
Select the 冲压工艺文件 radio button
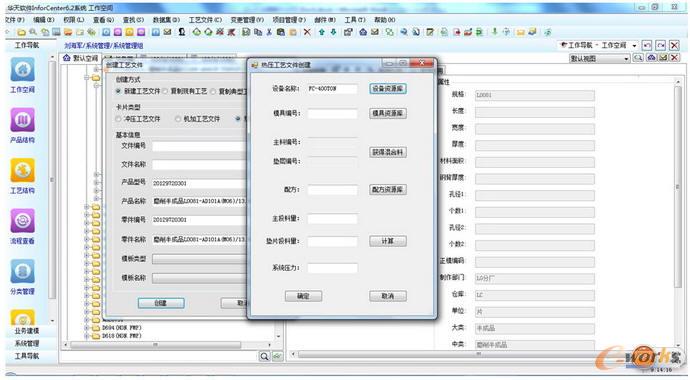pyautogui.click(x=118, y=119)
